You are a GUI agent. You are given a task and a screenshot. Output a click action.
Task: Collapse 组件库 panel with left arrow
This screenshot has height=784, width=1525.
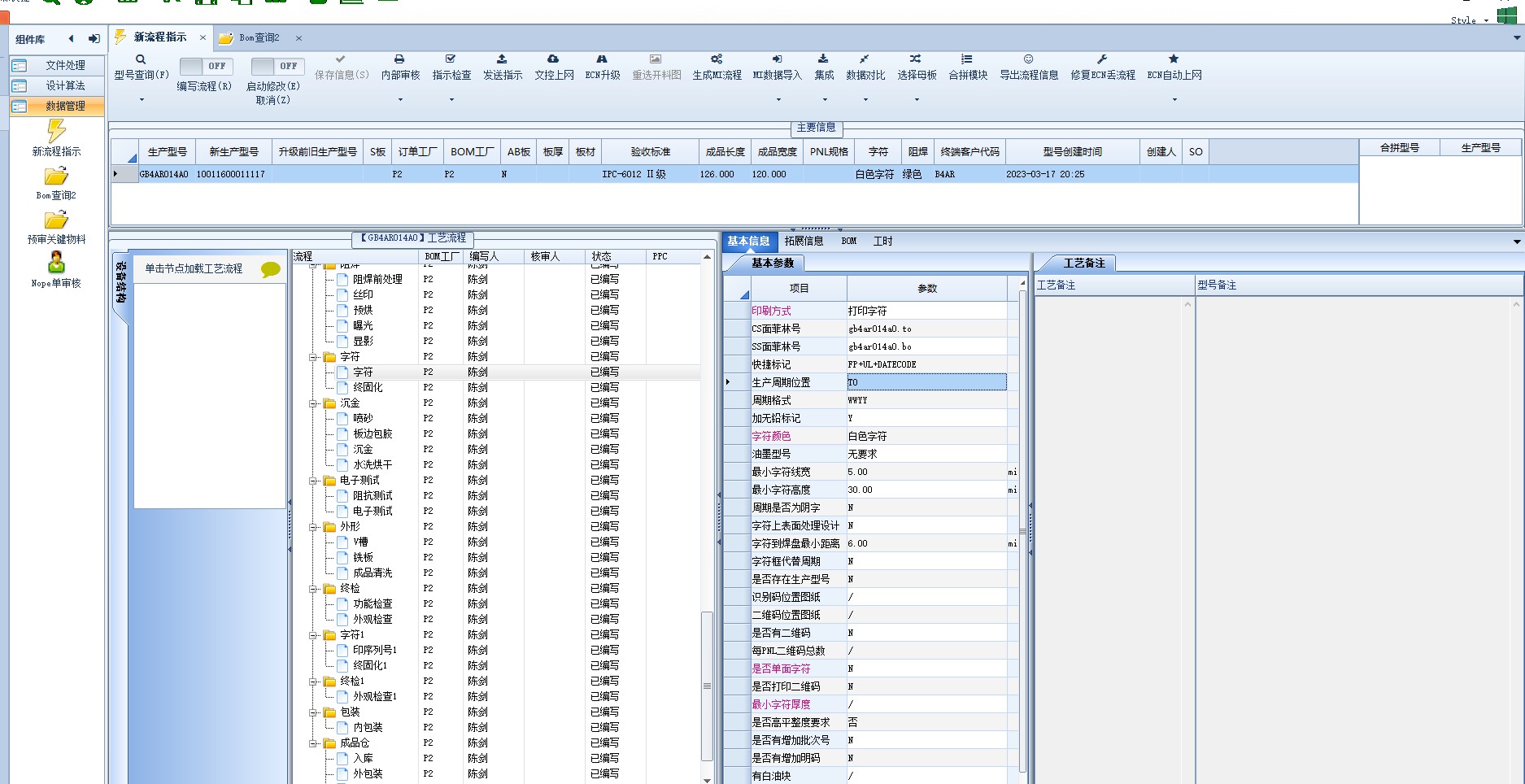72,38
